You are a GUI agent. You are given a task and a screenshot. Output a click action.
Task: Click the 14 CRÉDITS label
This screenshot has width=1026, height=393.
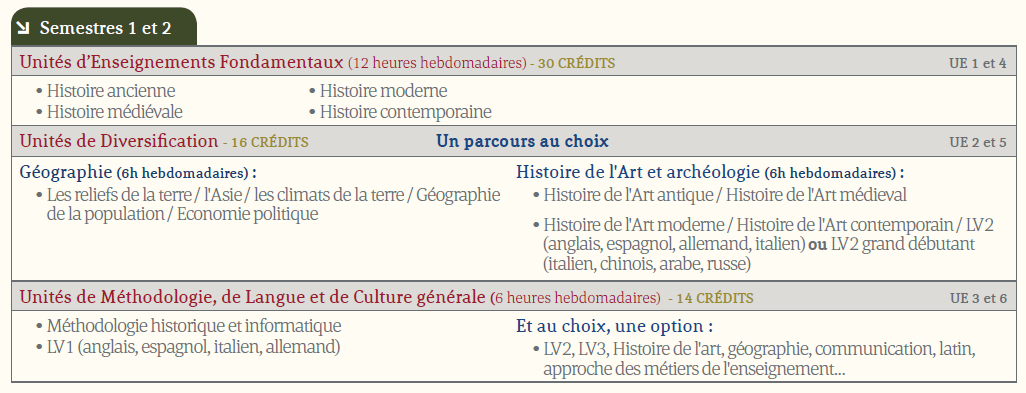[715, 298]
